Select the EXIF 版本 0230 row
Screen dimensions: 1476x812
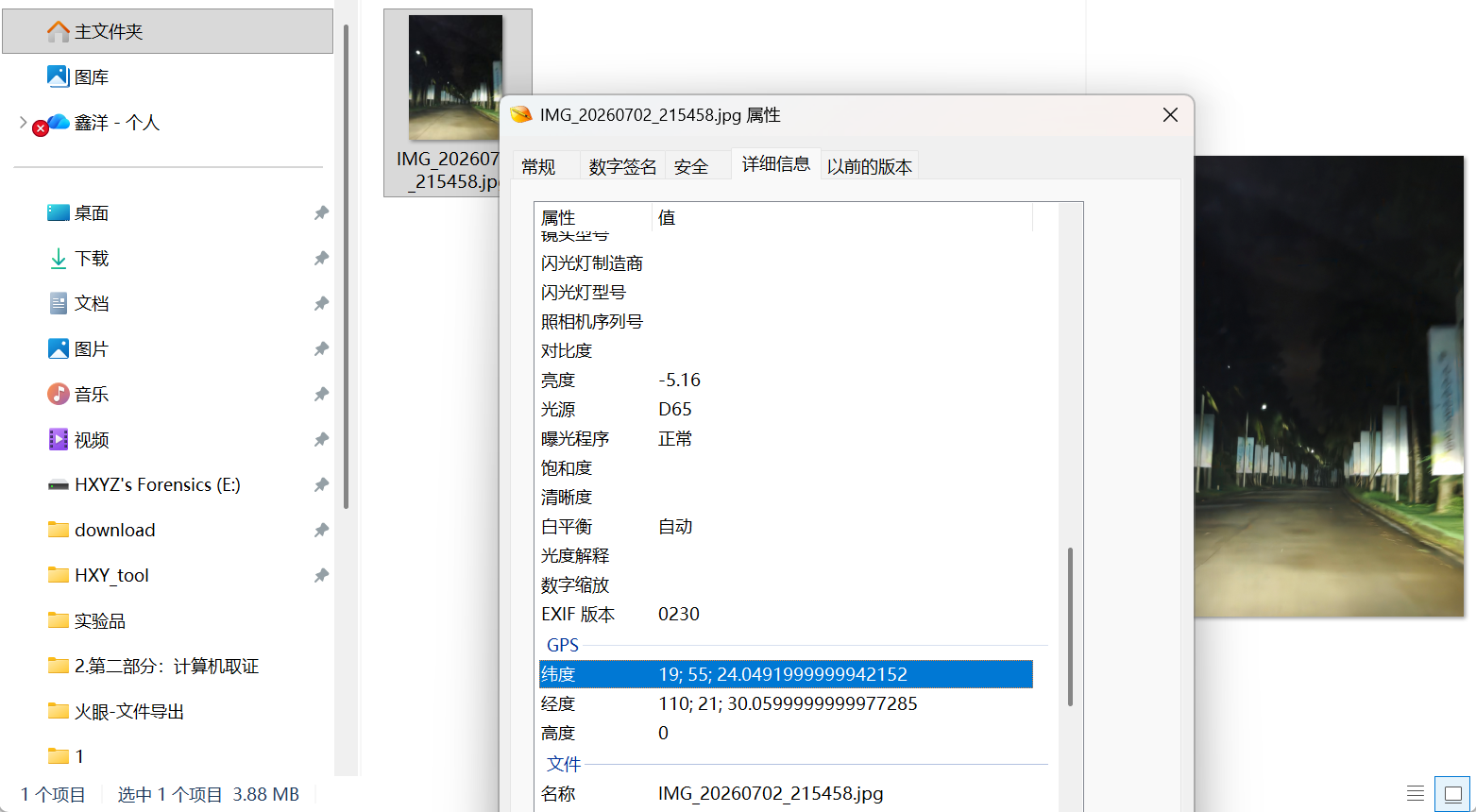coord(786,614)
